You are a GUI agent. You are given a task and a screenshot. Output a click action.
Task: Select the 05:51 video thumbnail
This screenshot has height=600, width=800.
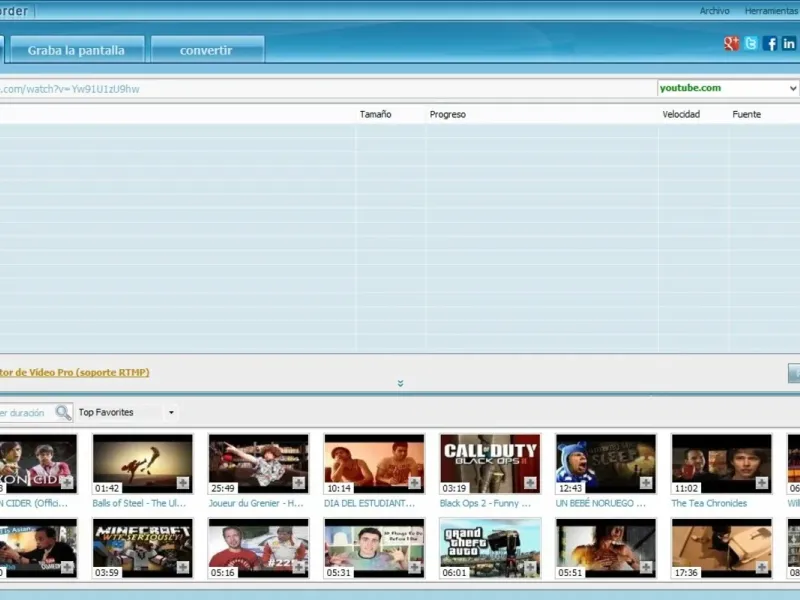click(606, 548)
